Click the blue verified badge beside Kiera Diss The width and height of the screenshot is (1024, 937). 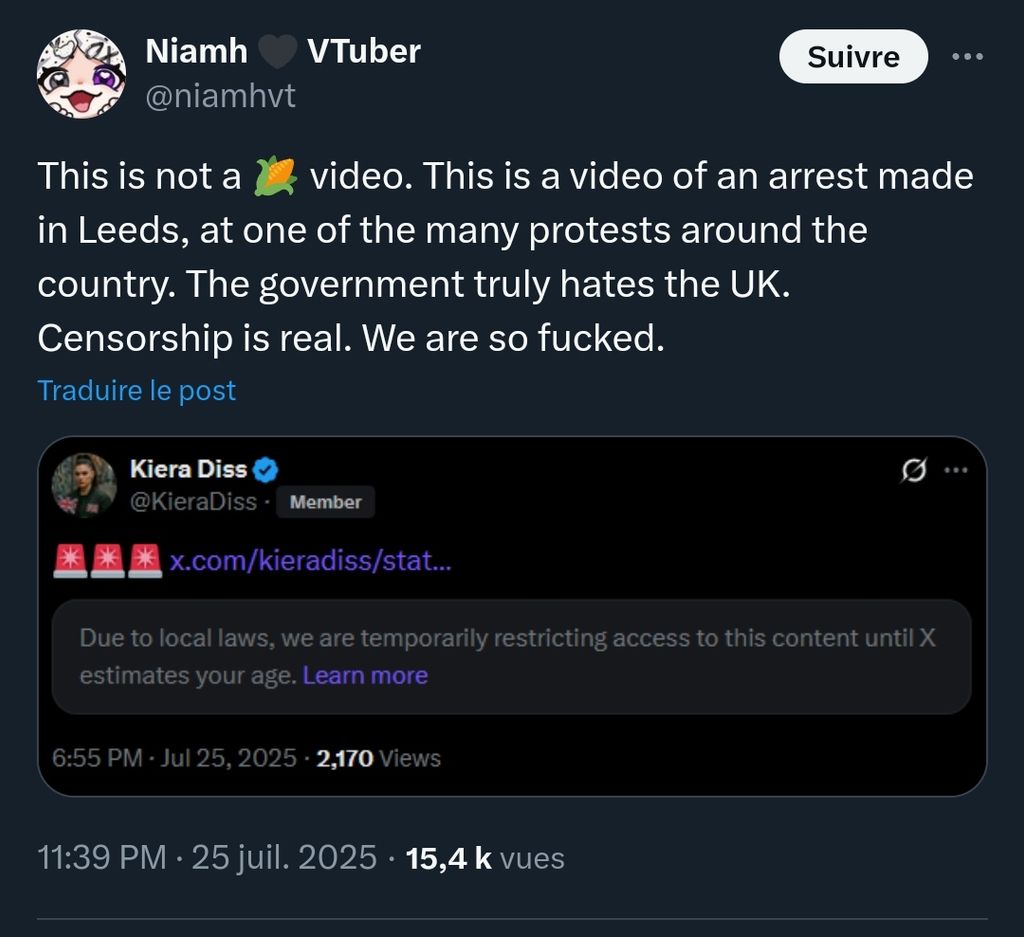click(266, 470)
